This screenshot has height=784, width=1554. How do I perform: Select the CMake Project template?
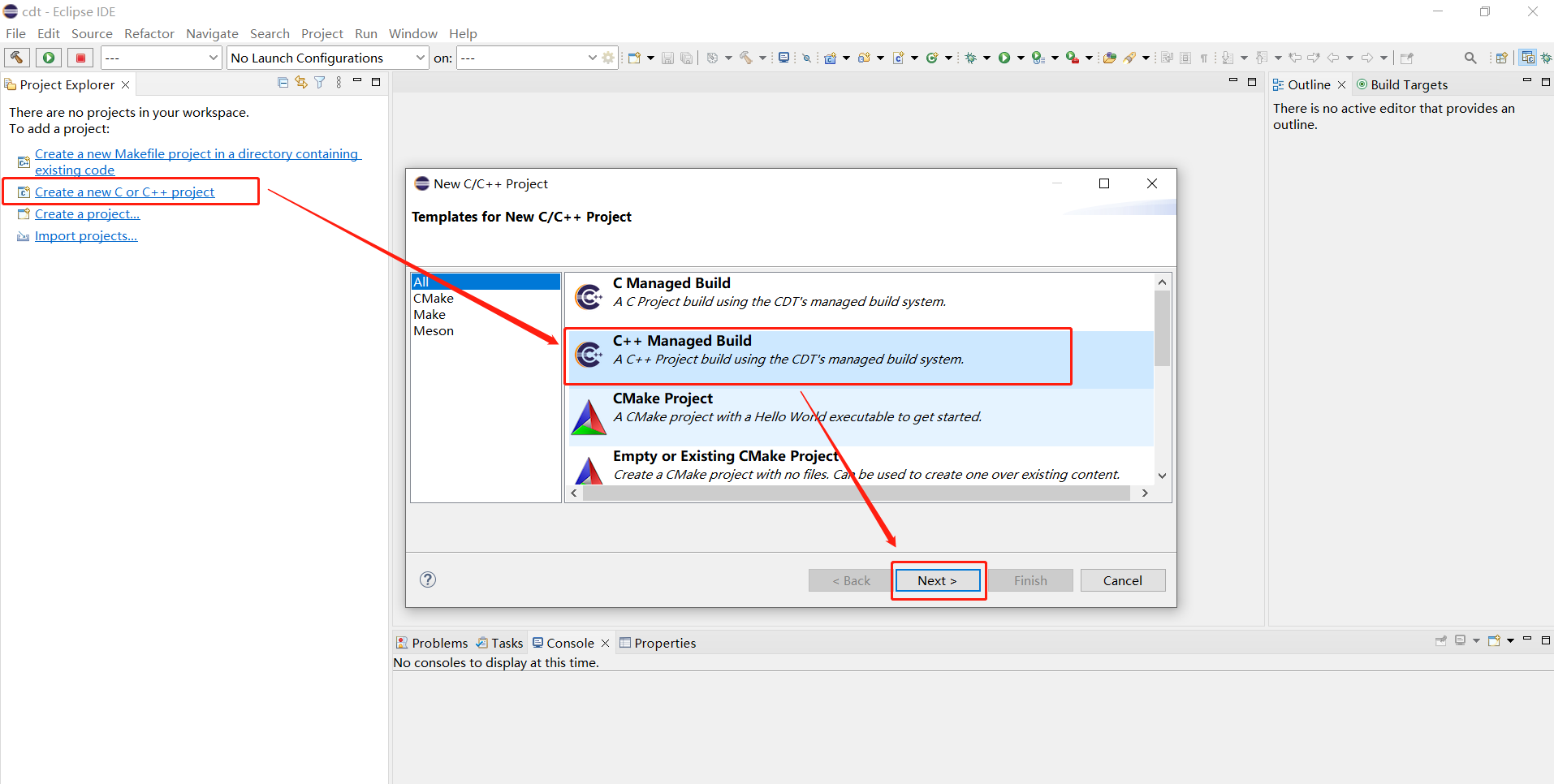pos(860,417)
